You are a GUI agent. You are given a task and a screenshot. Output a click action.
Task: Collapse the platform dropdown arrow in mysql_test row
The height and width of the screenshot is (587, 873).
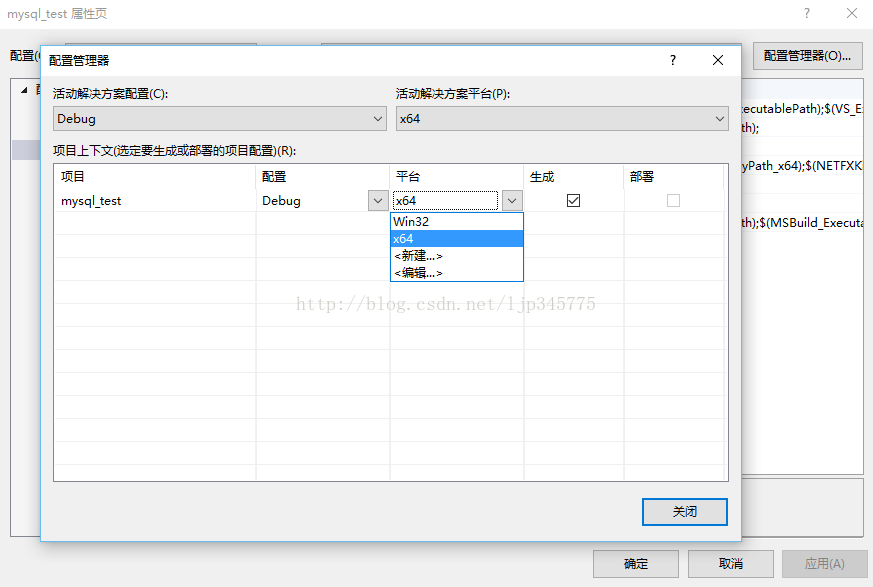512,200
